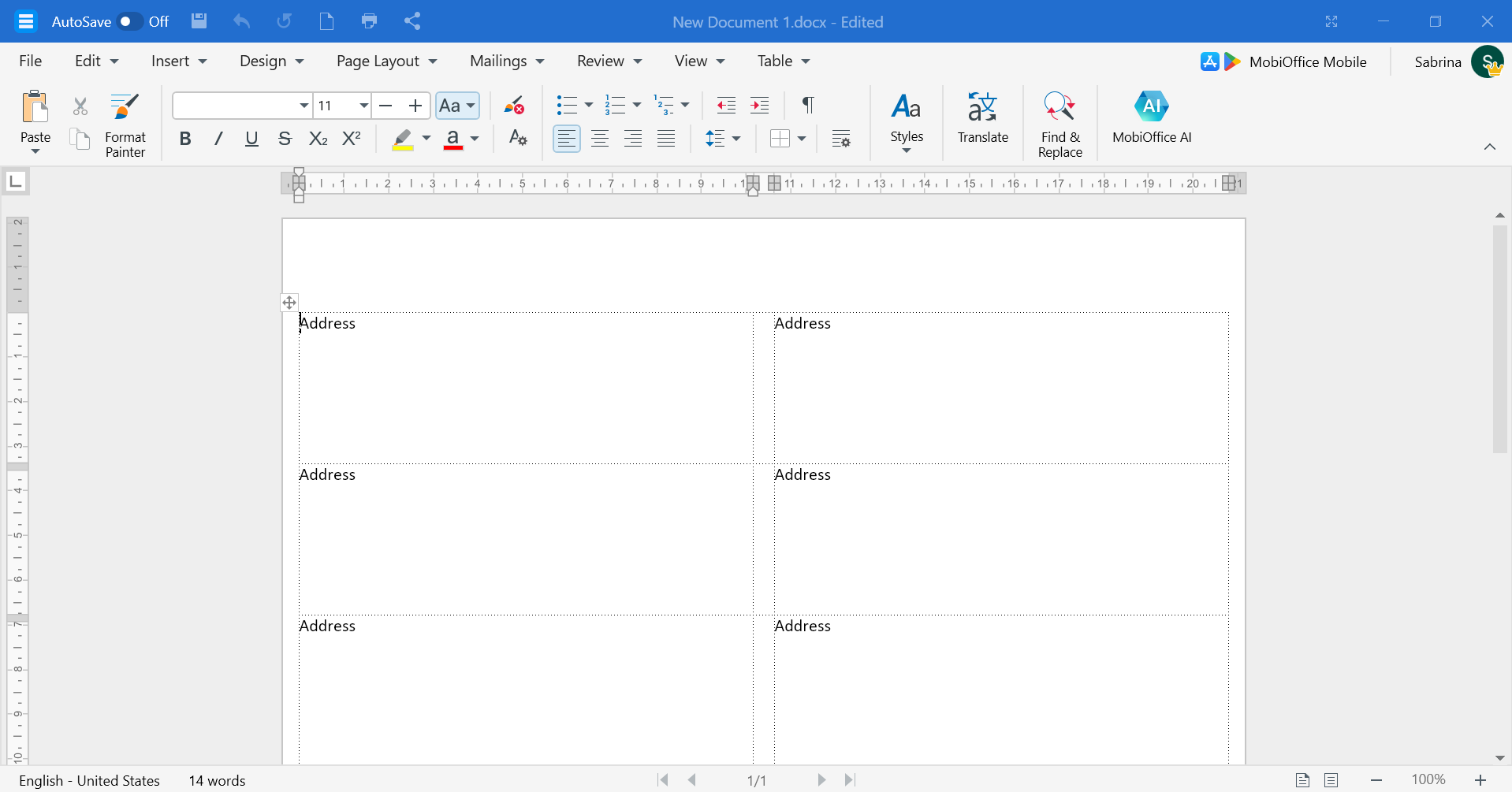Zoom out with minus button
Viewport: 1512px width, 792px height.
click(1376, 780)
